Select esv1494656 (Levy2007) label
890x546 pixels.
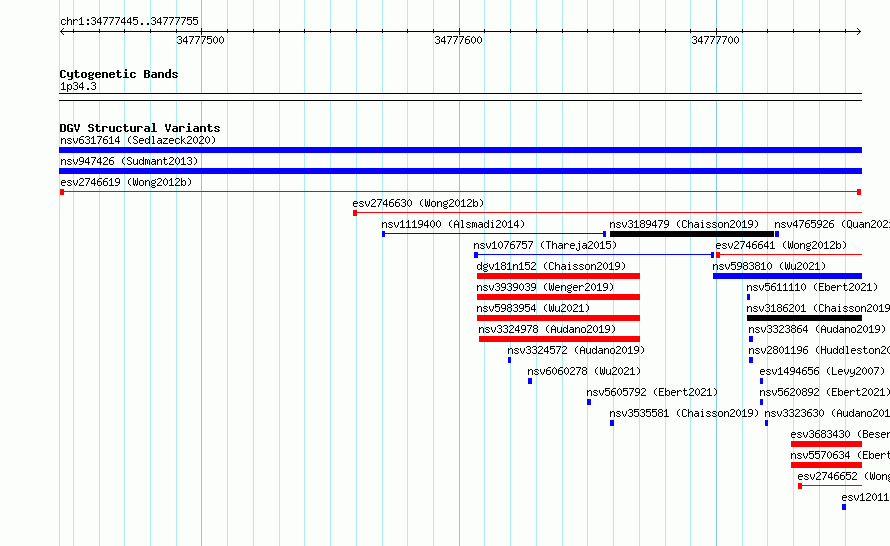coord(822,371)
